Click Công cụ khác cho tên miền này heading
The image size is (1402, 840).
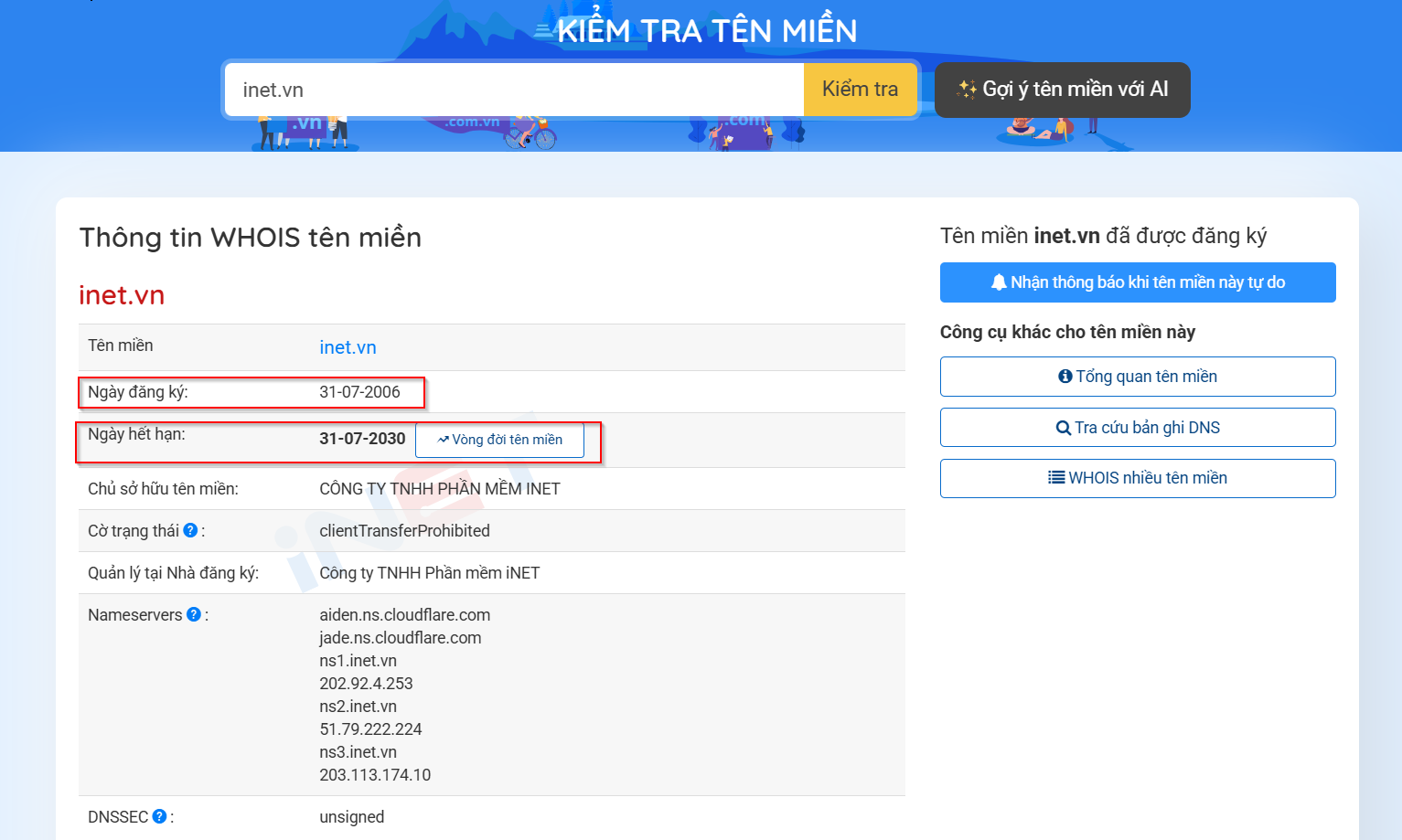point(1067,332)
